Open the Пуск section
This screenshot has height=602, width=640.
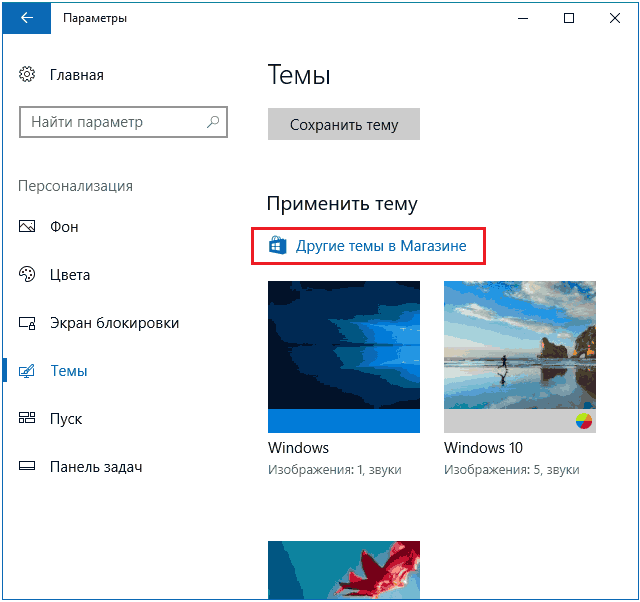point(66,419)
